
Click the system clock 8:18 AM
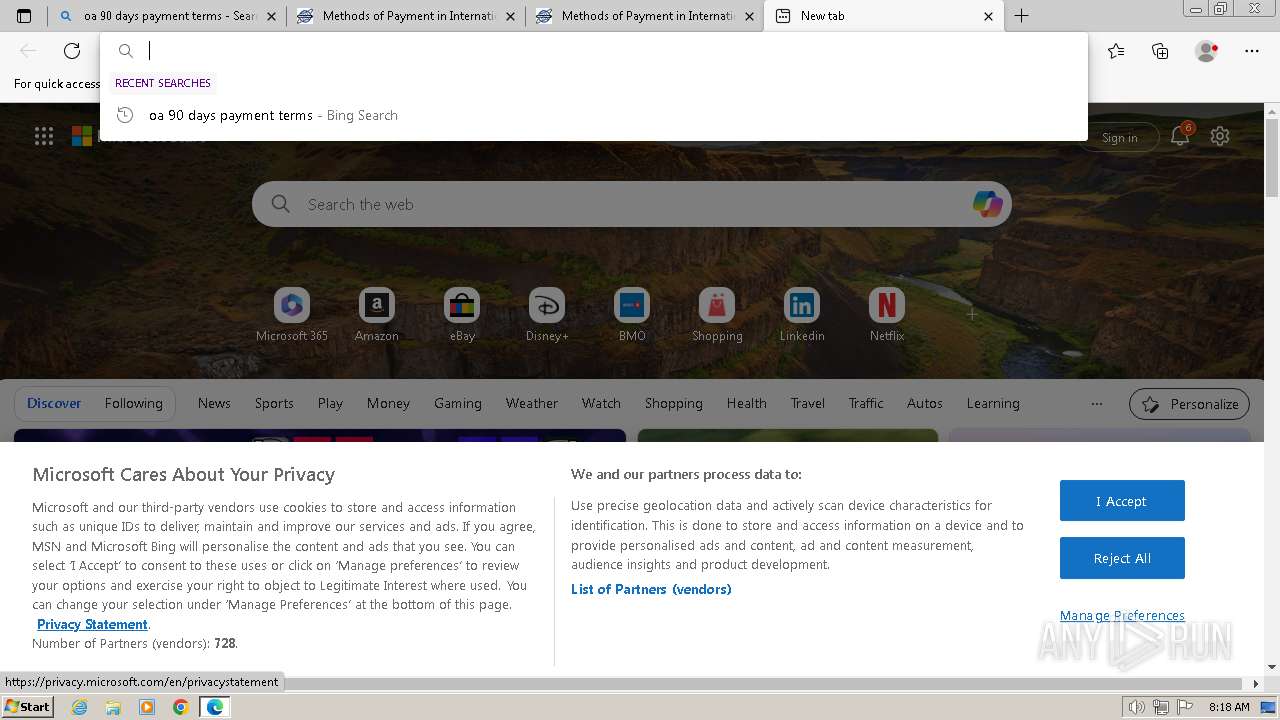coord(1229,707)
